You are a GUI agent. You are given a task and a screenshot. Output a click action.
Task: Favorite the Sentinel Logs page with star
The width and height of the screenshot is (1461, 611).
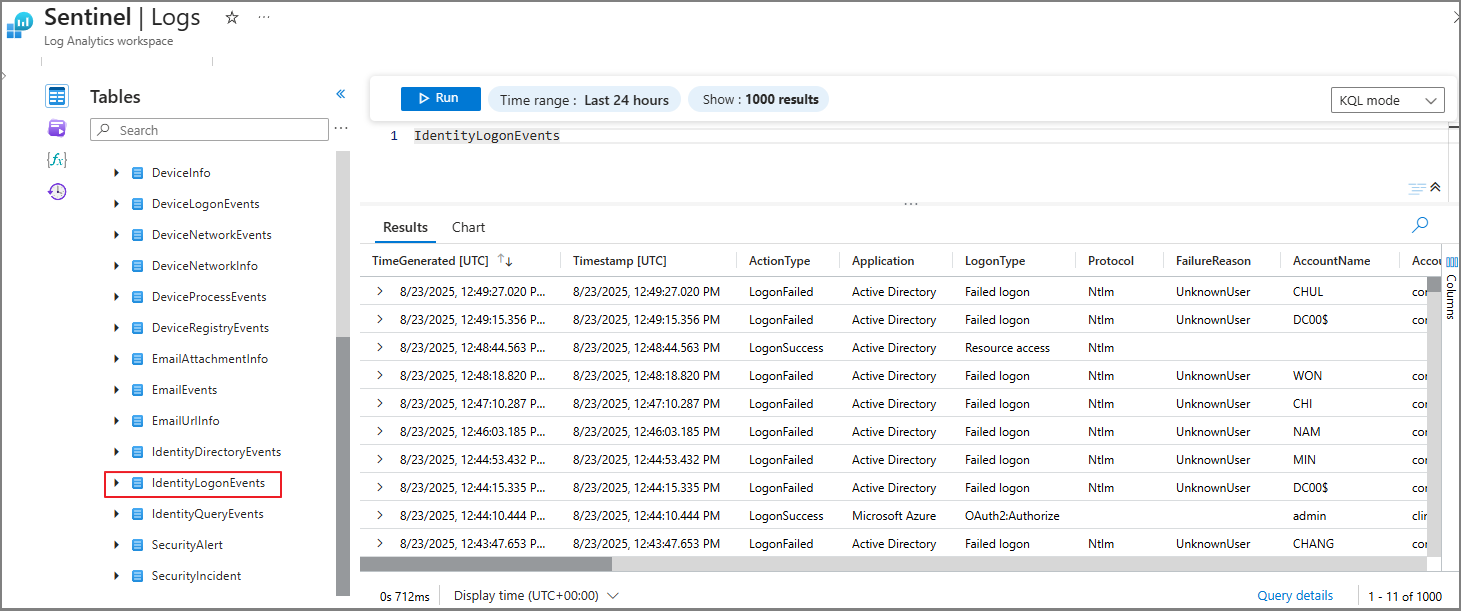point(232,17)
